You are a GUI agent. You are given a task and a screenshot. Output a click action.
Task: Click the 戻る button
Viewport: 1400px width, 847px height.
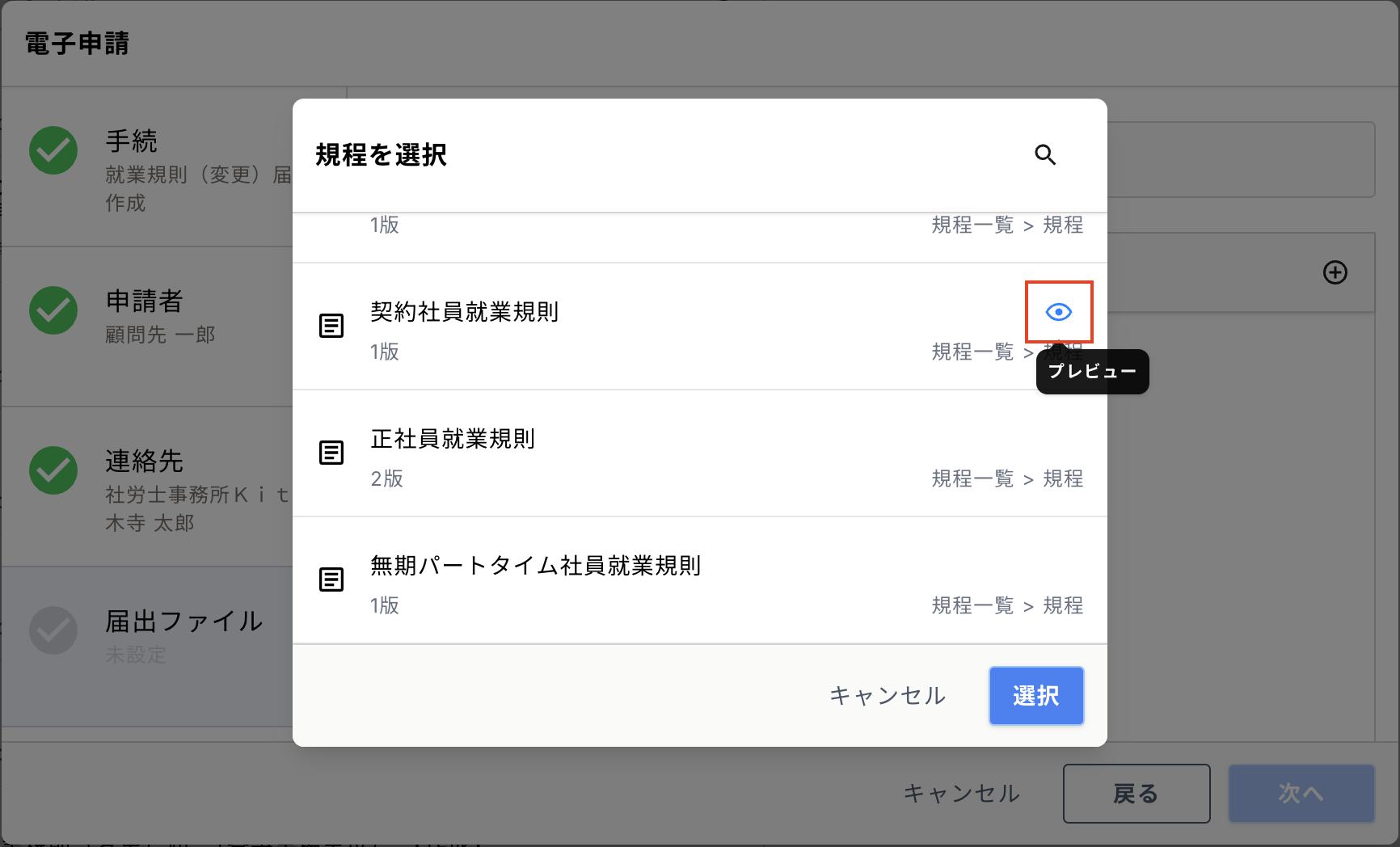[x=1136, y=794]
